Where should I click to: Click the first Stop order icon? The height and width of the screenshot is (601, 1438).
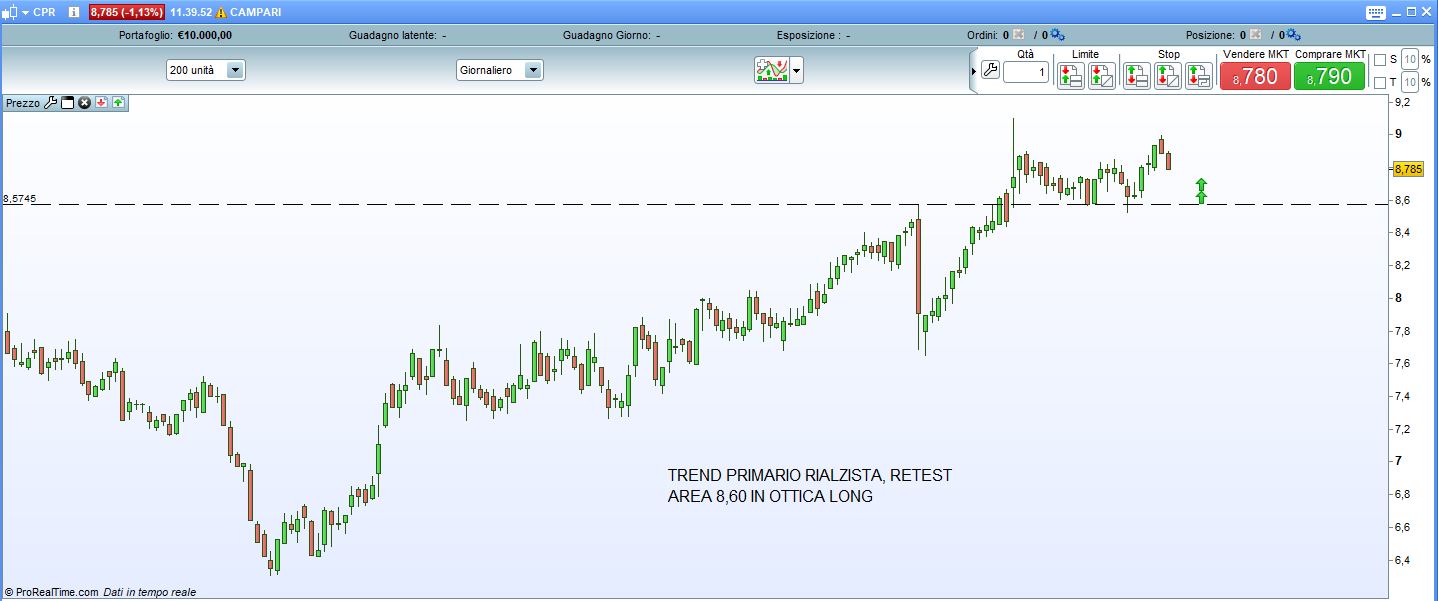1137,75
